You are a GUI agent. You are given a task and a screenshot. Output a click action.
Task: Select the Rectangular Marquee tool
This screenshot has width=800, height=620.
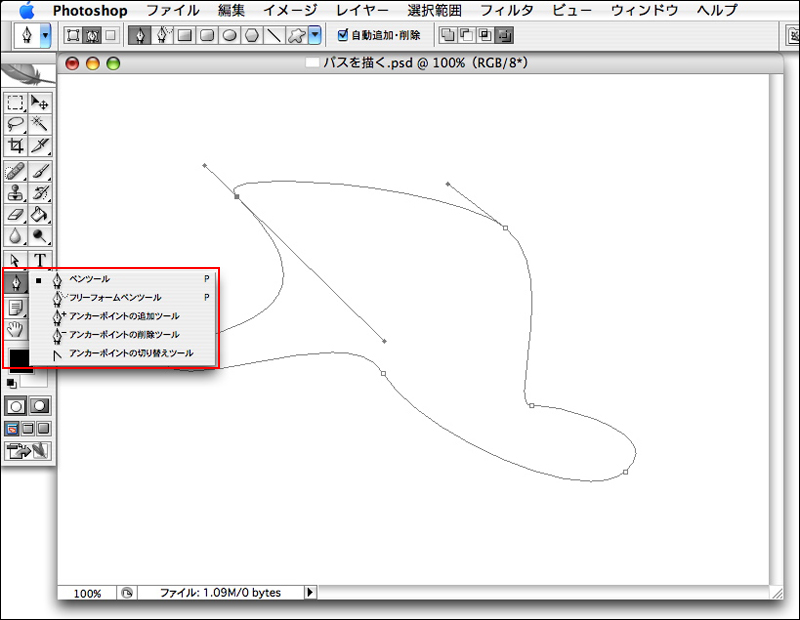coord(15,102)
